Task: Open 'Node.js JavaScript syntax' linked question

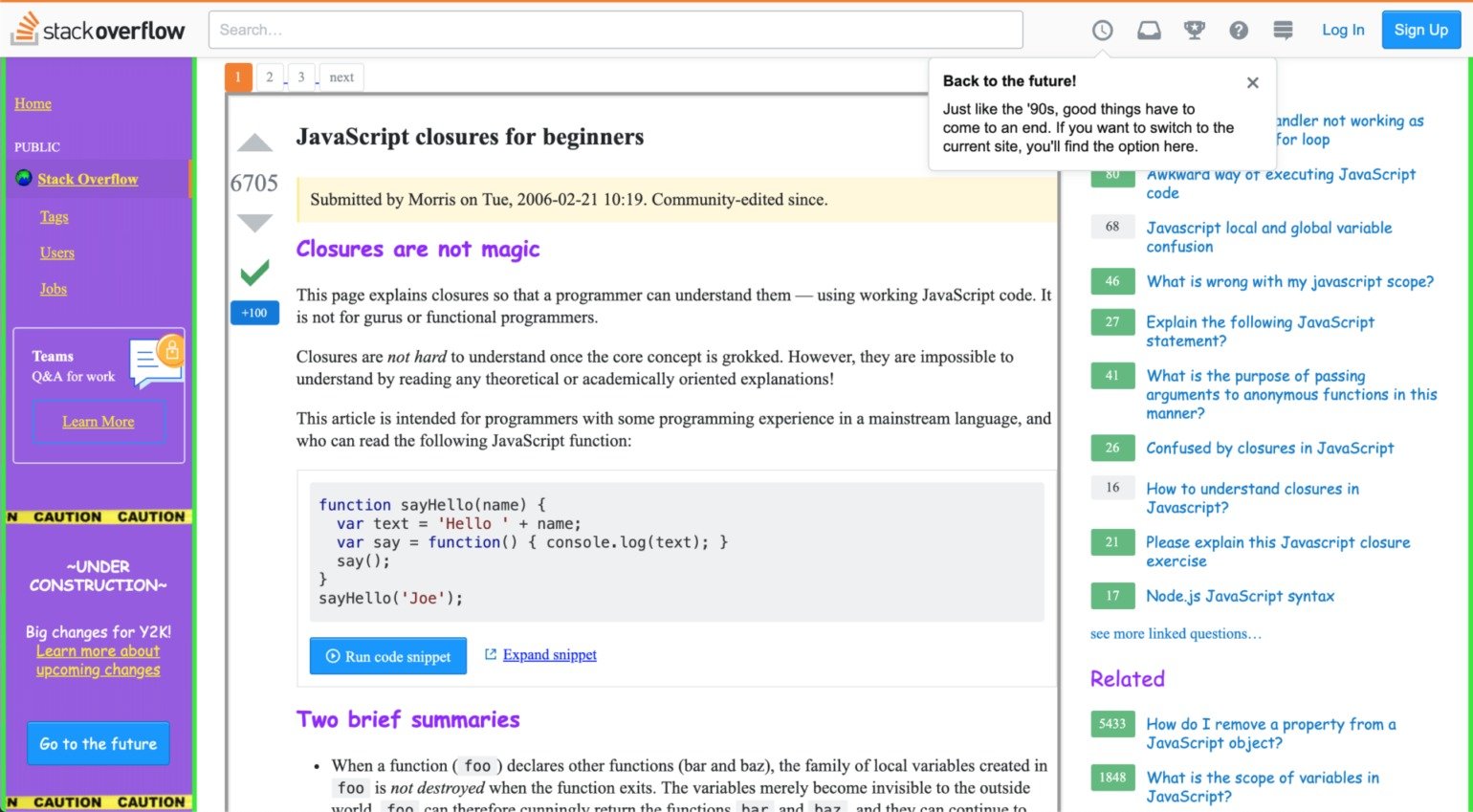Action: coord(1241,597)
